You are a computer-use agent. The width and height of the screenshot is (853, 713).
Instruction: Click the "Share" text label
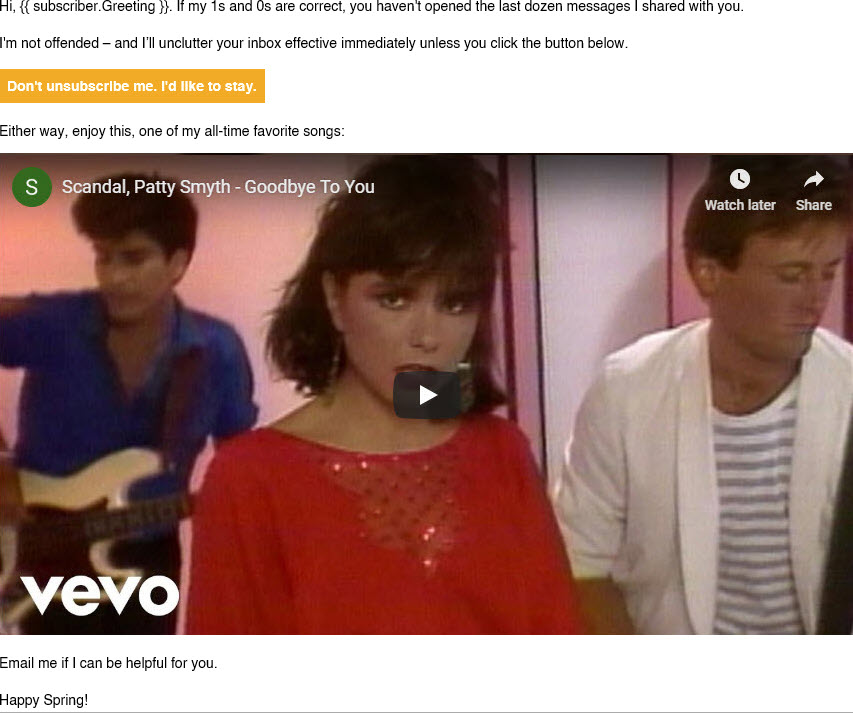(x=814, y=205)
